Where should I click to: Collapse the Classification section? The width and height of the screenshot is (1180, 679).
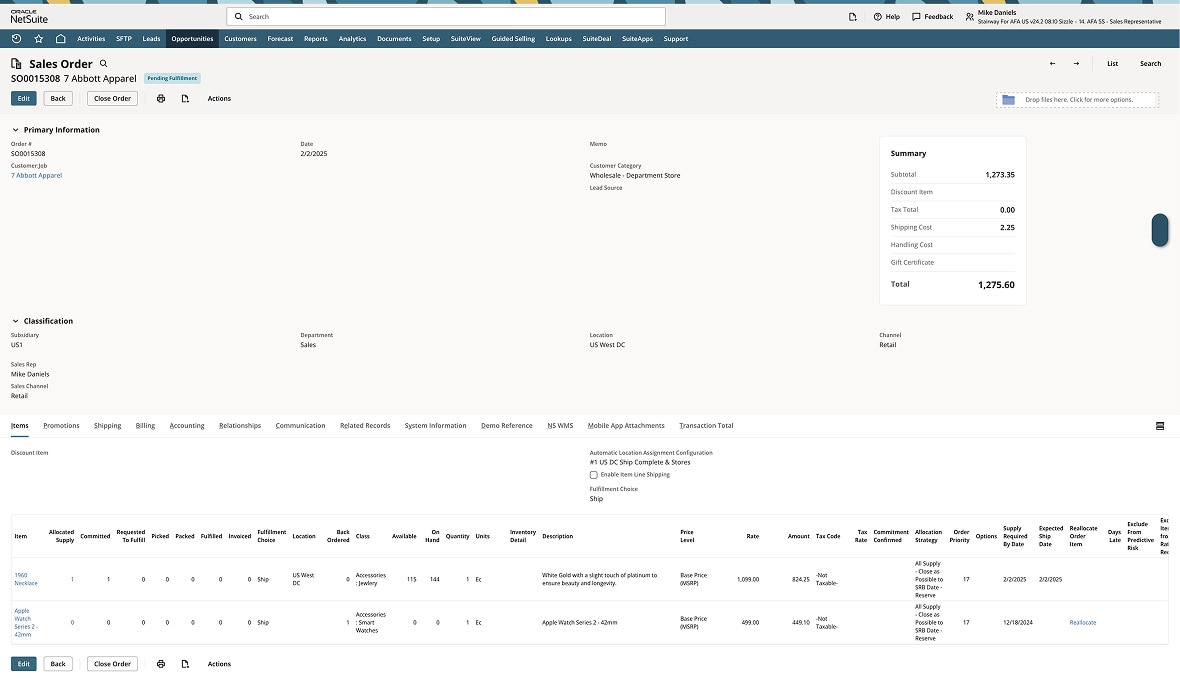click(14, 320)
